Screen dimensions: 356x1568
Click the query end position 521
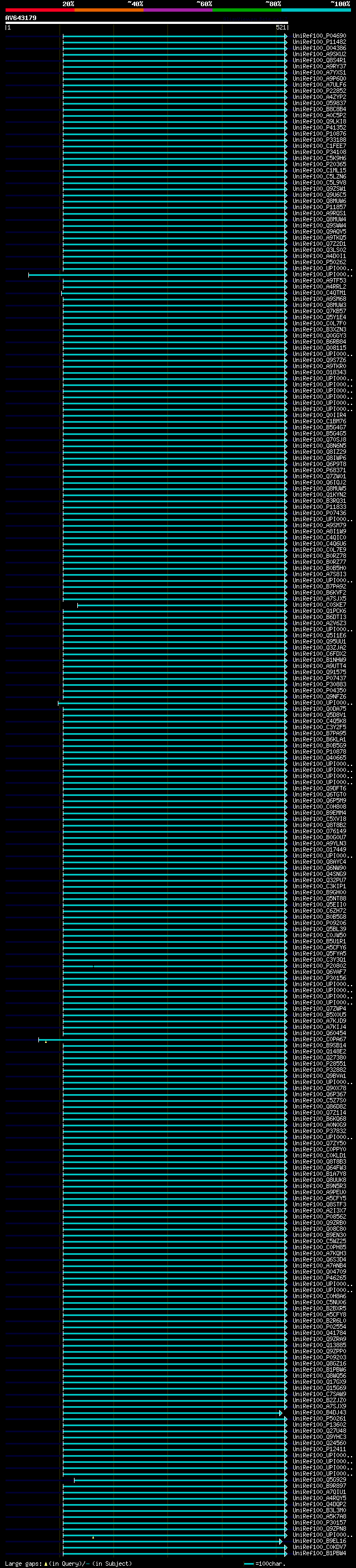coord(280,27)
